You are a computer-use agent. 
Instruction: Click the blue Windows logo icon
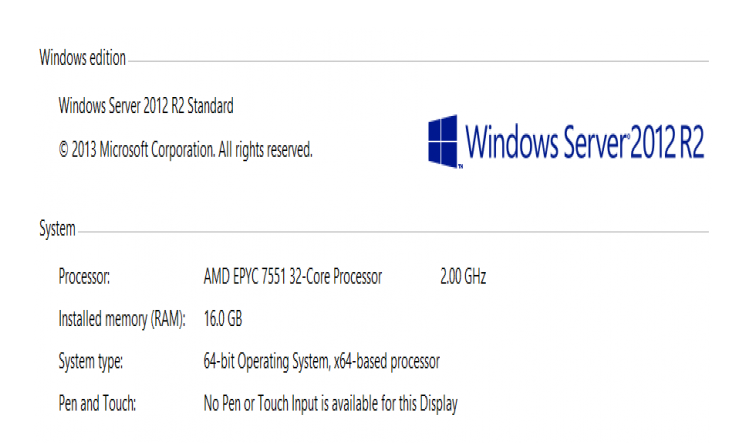coord(443,140)
